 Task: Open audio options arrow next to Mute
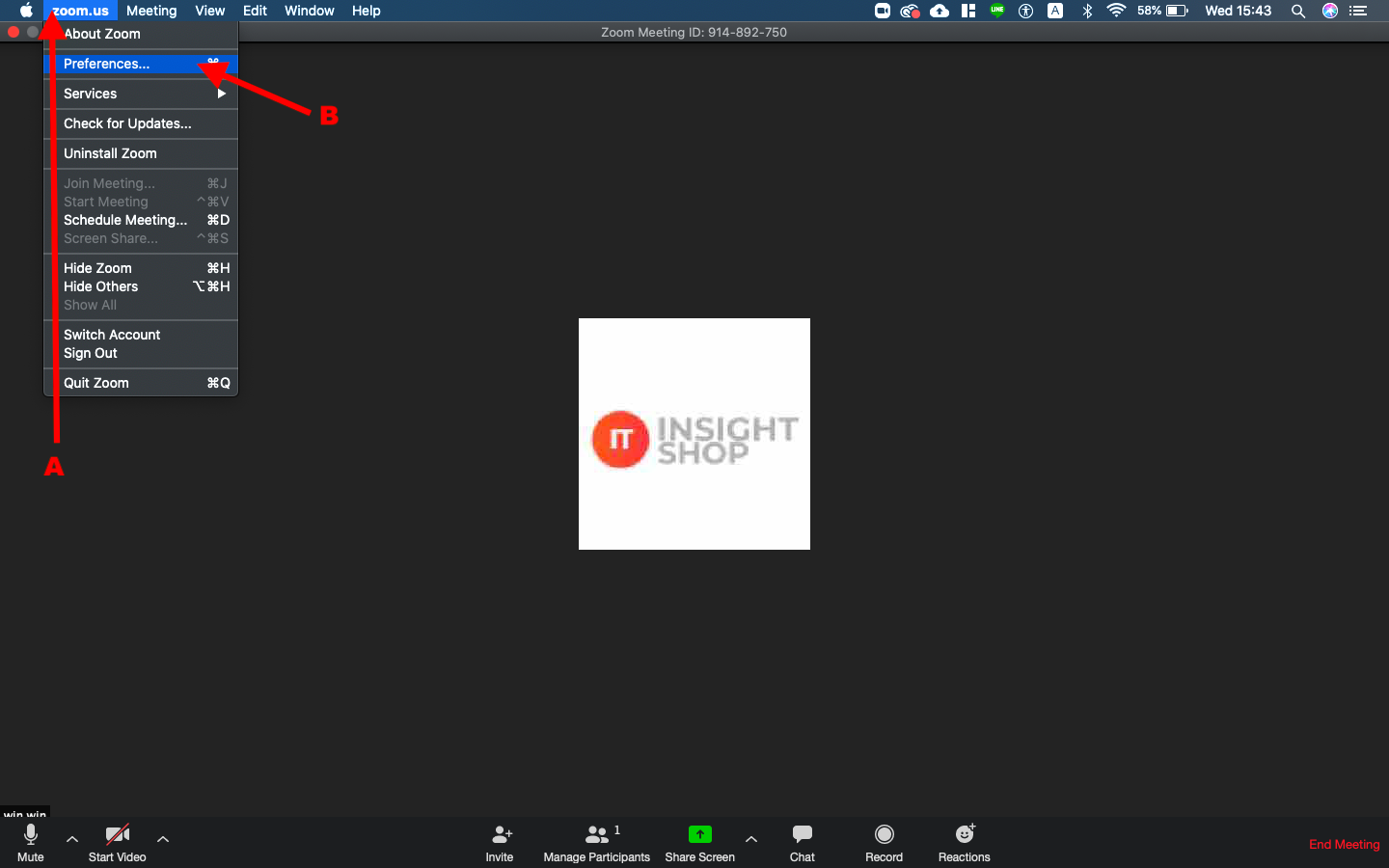coord(72,839)
